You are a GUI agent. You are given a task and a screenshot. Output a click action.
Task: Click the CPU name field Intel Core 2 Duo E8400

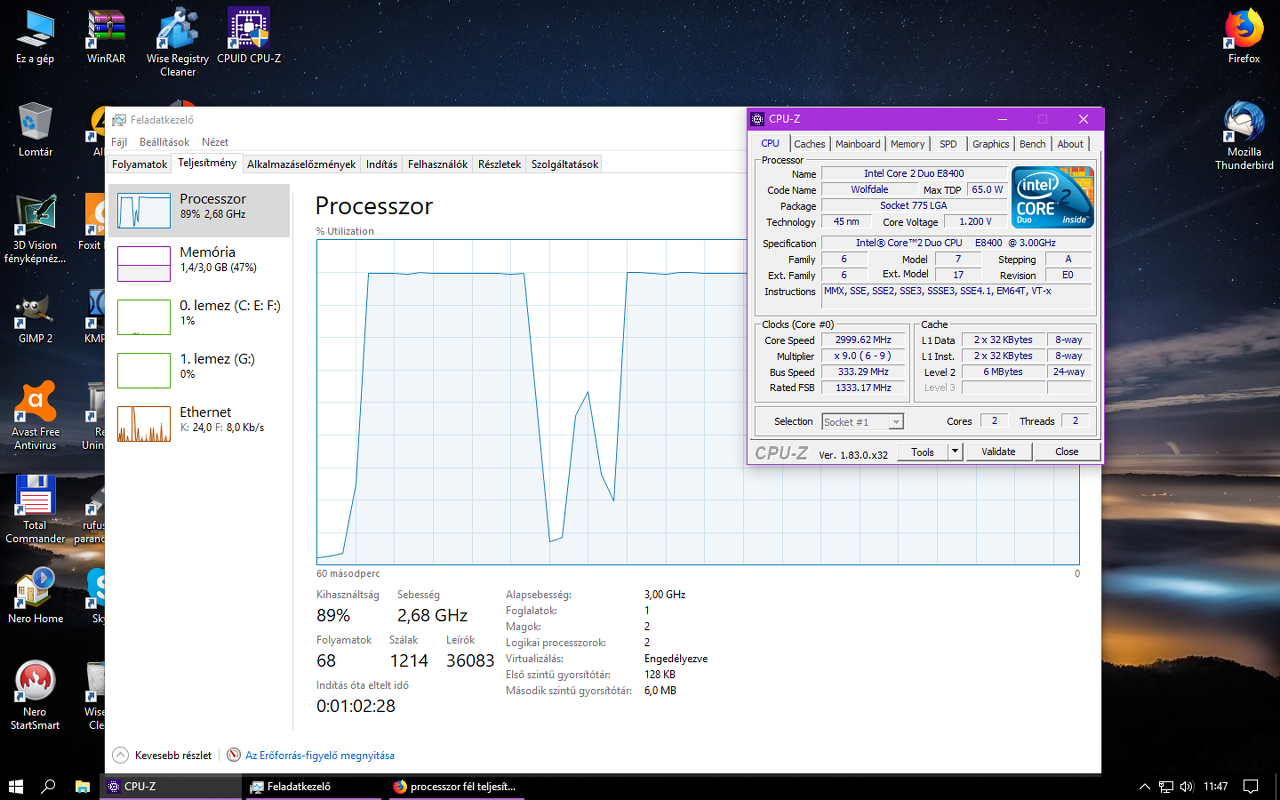[914, 174]
